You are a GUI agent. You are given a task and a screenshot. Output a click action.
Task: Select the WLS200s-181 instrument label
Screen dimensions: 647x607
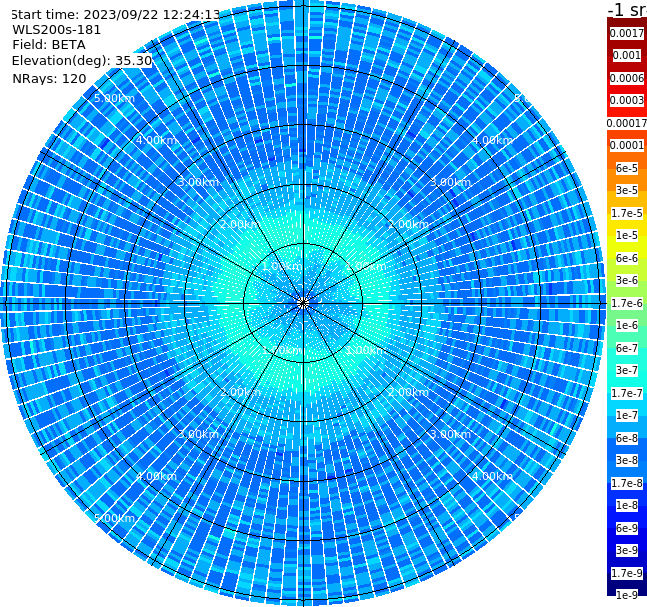click(57, 30)
